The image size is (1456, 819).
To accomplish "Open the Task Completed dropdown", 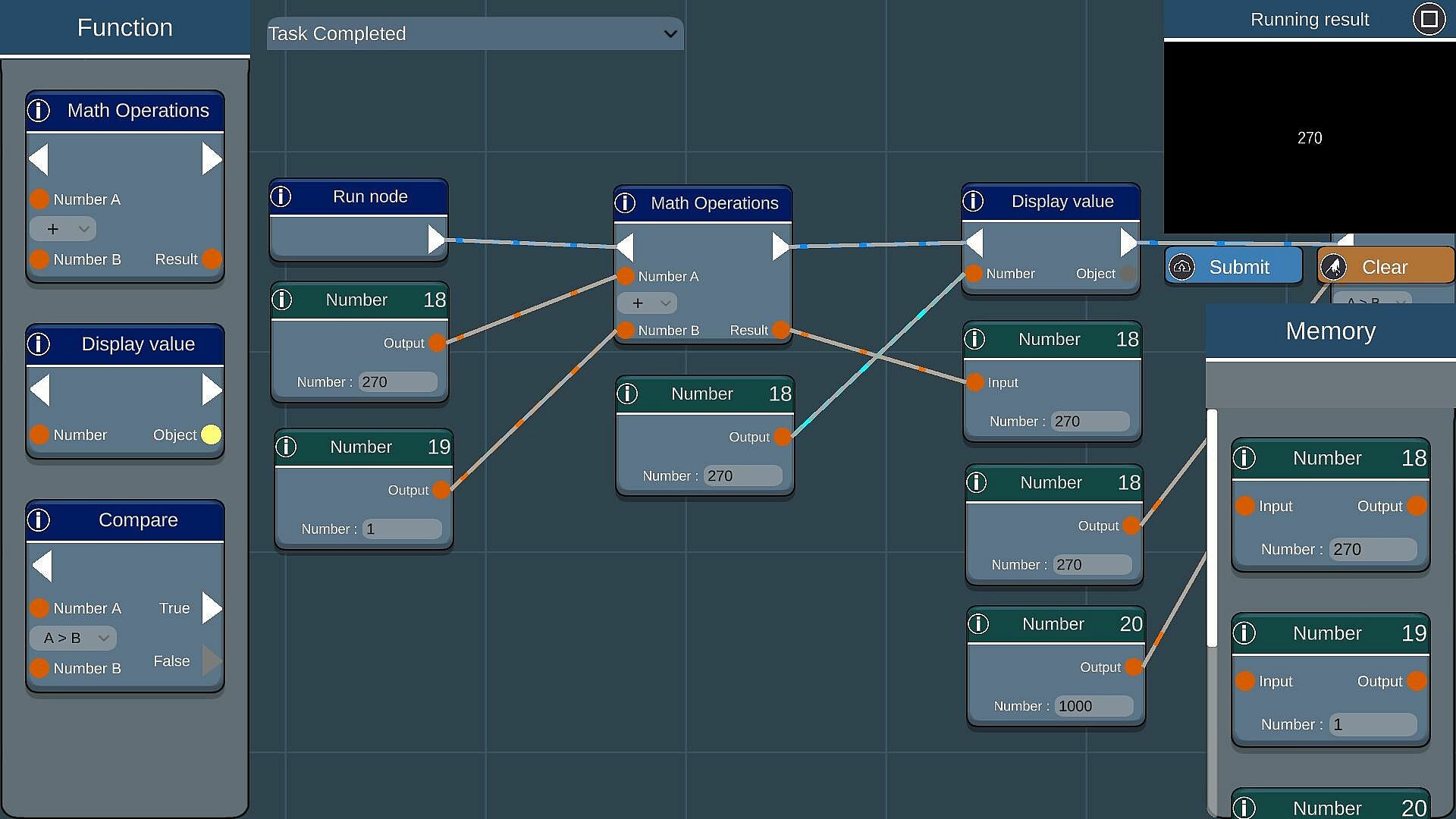I will click(x=475, y=34).
